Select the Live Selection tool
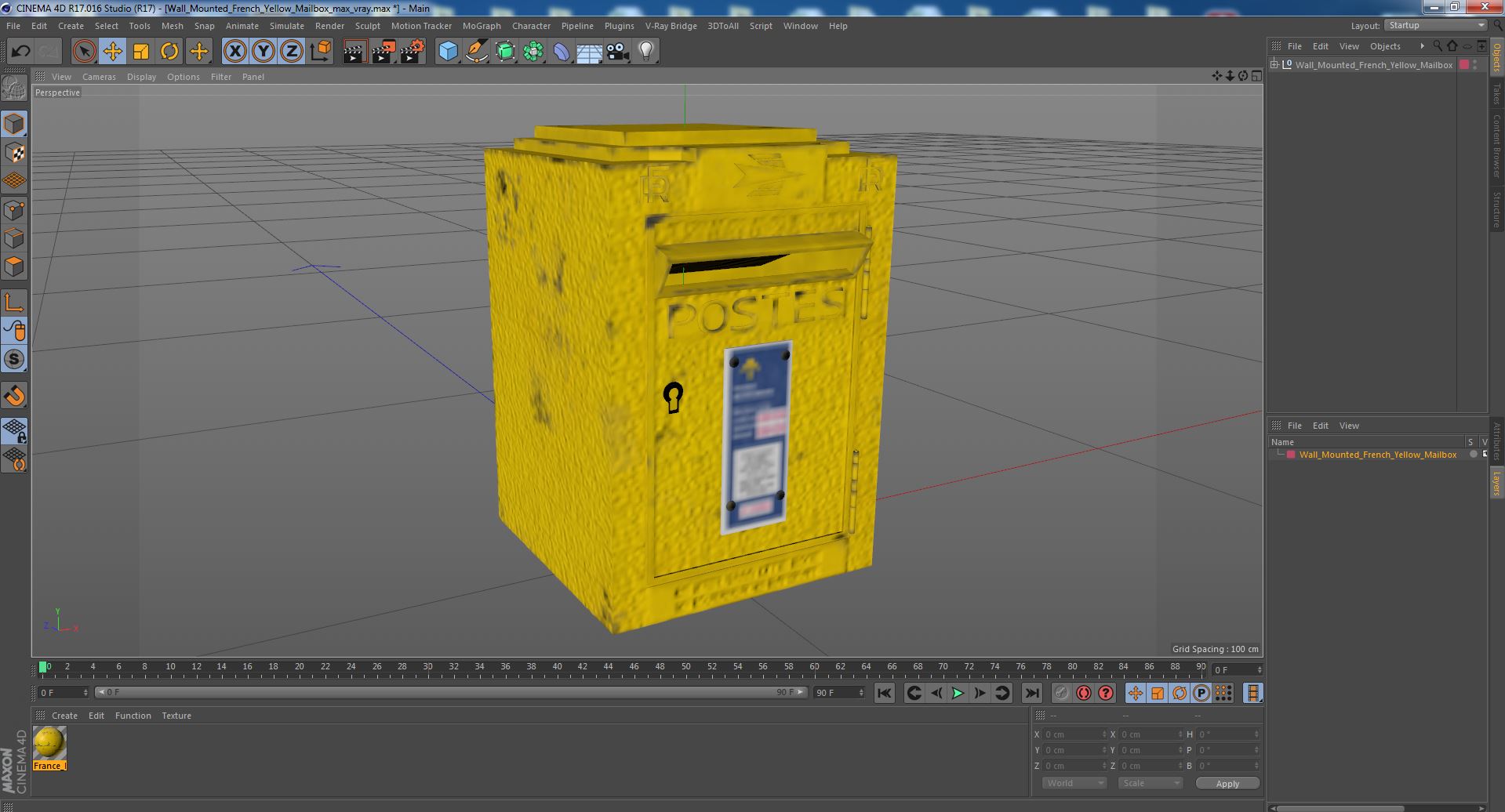 click(84, 52)
